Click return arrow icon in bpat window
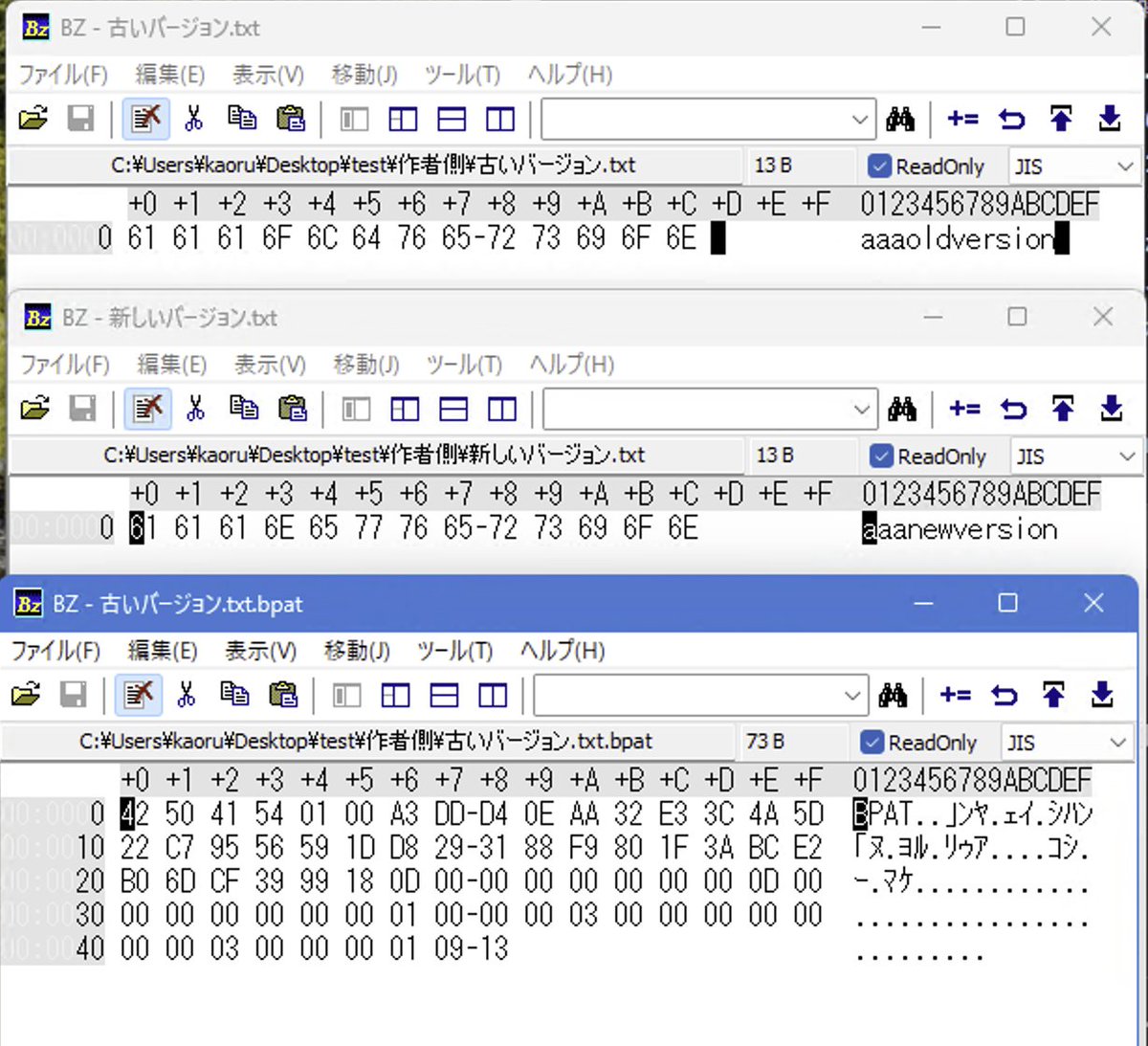Image resolution: width=1148 pixels, height=1046 pixels. point(1004,696)
